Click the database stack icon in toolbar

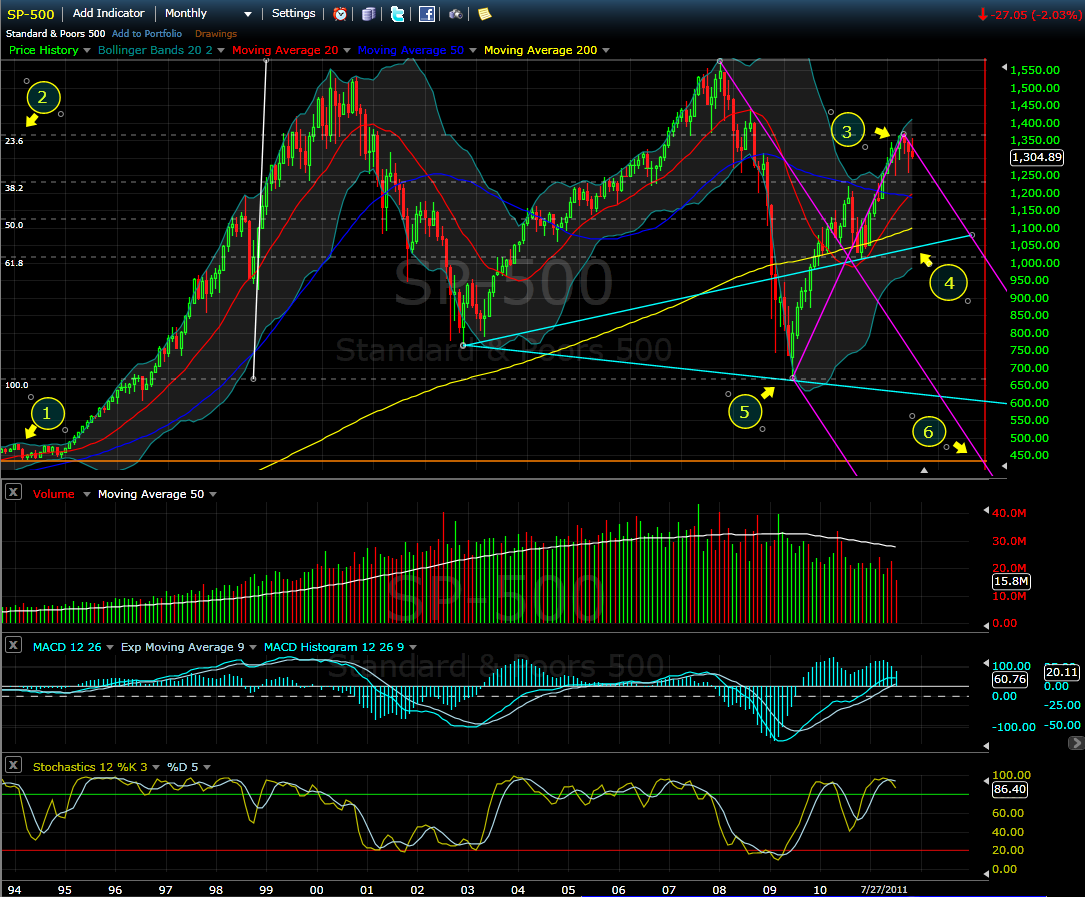coord(369,14)
